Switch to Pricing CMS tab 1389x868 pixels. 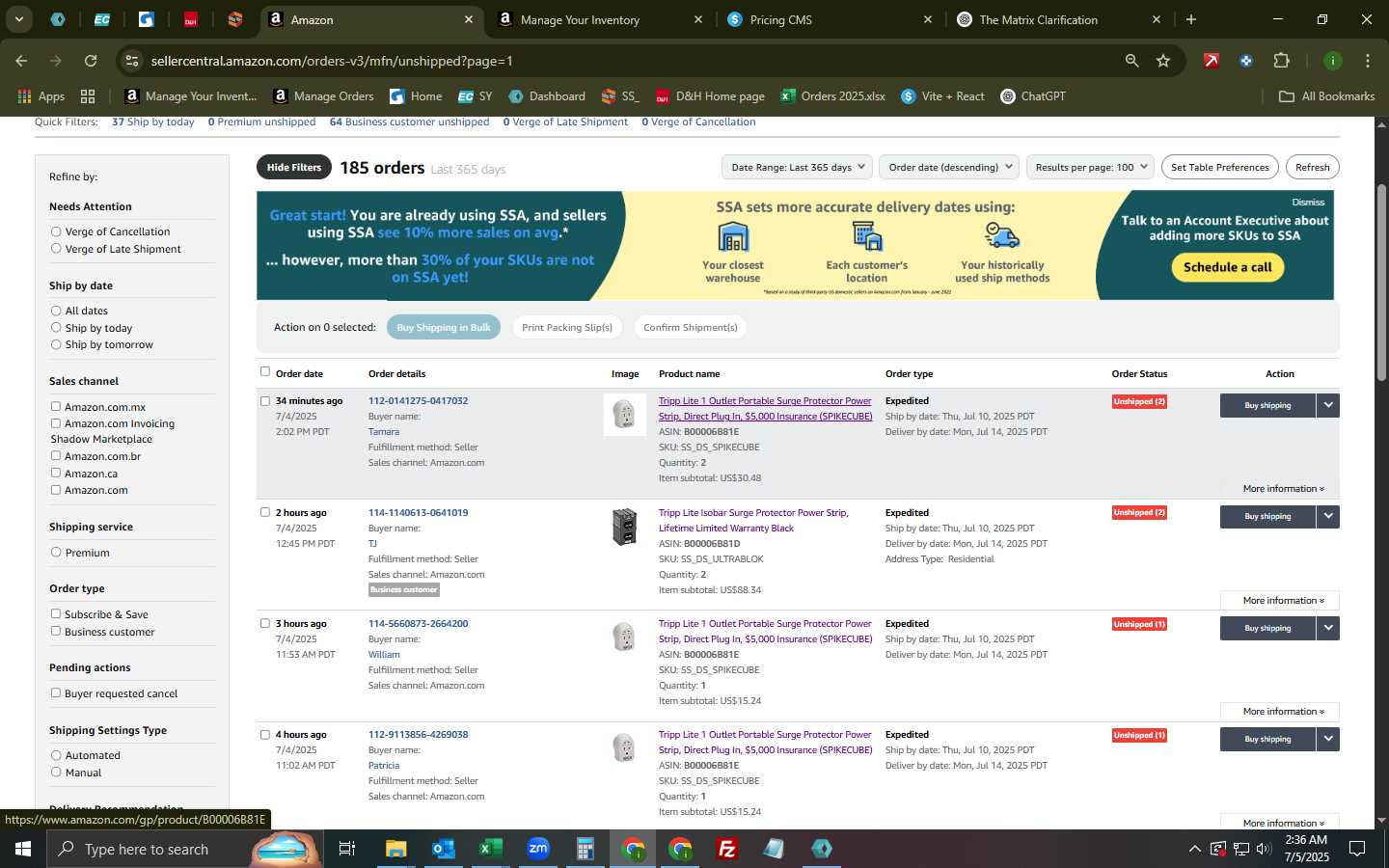coord(831,19)
